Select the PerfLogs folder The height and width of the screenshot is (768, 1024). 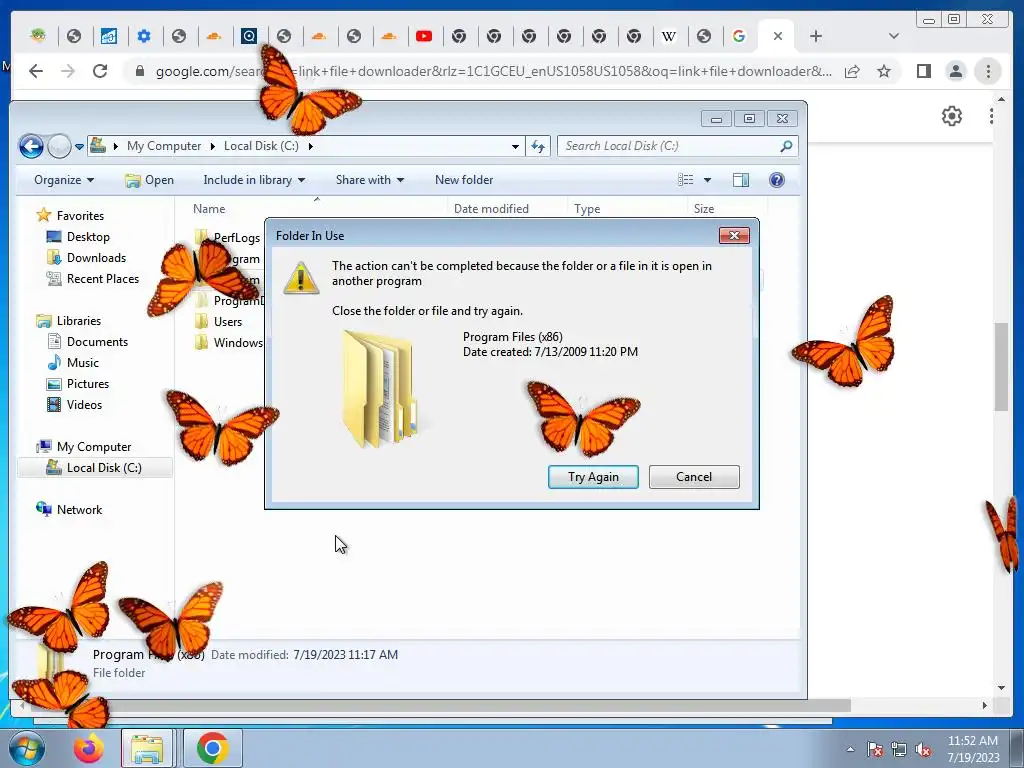point(229,238)
